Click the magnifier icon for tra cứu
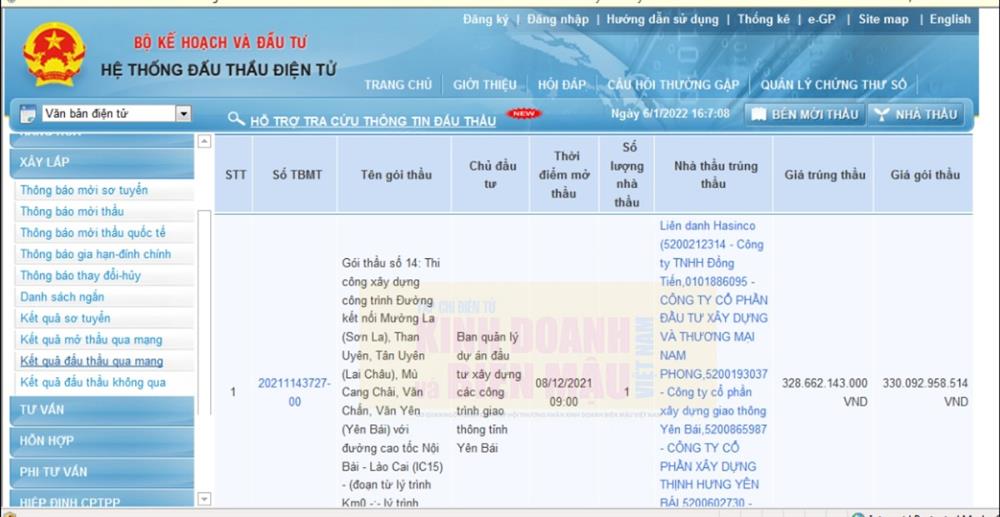 click(236, 119)
